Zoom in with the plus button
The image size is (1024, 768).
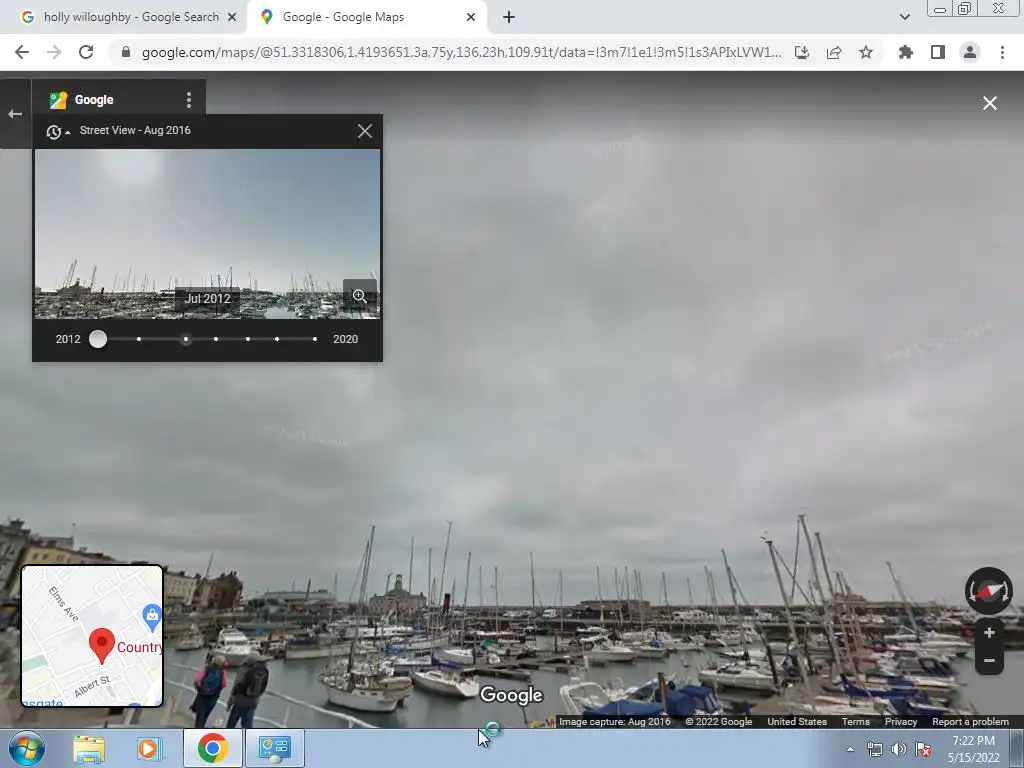(x=989, y=633)
